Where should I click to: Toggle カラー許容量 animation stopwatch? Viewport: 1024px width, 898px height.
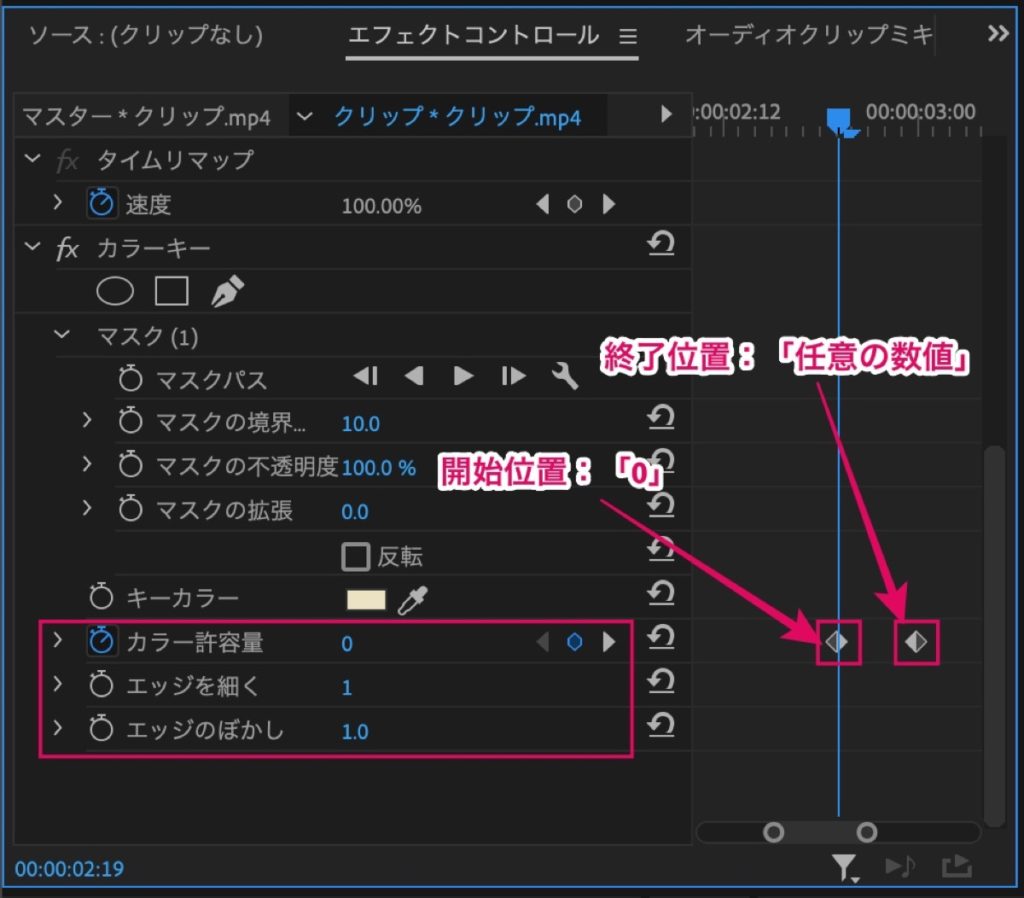pos(101,641)
